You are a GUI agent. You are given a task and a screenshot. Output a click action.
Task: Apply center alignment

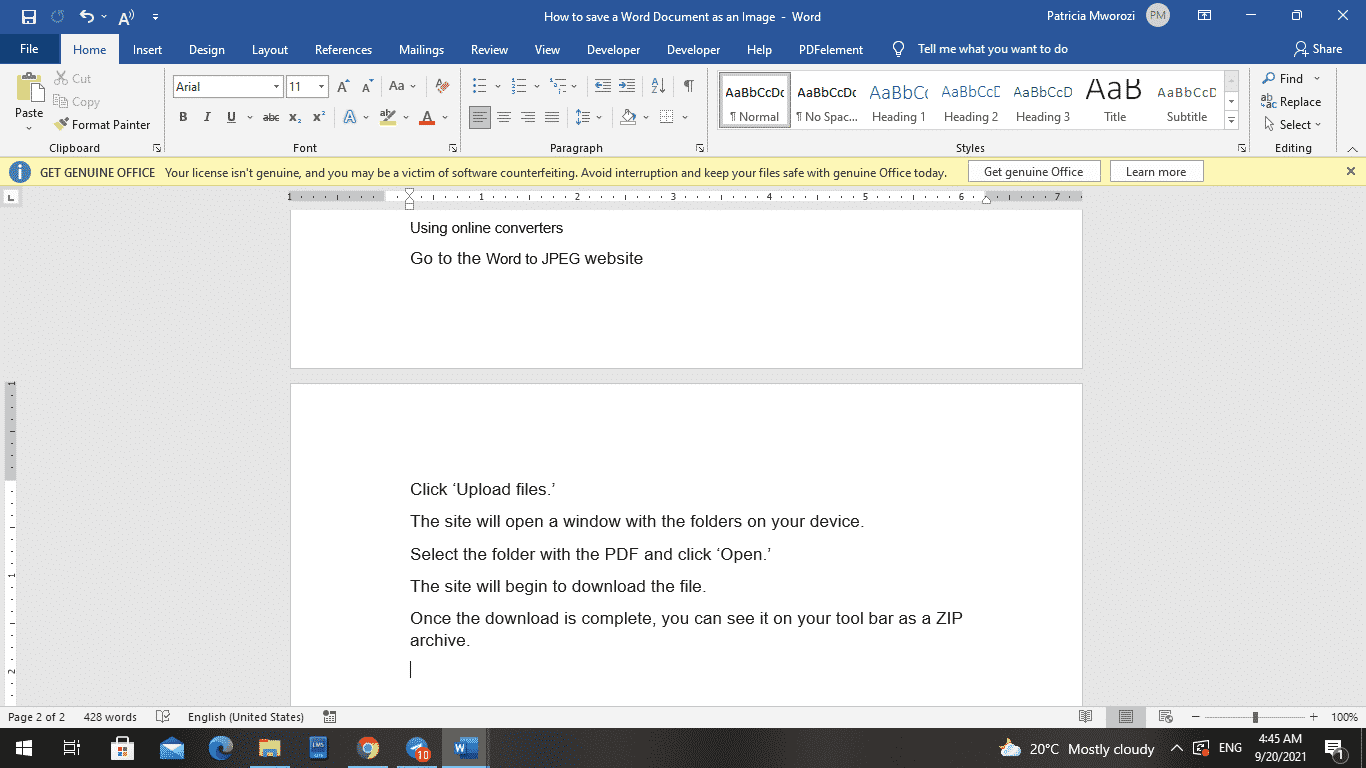coord(504,117)
